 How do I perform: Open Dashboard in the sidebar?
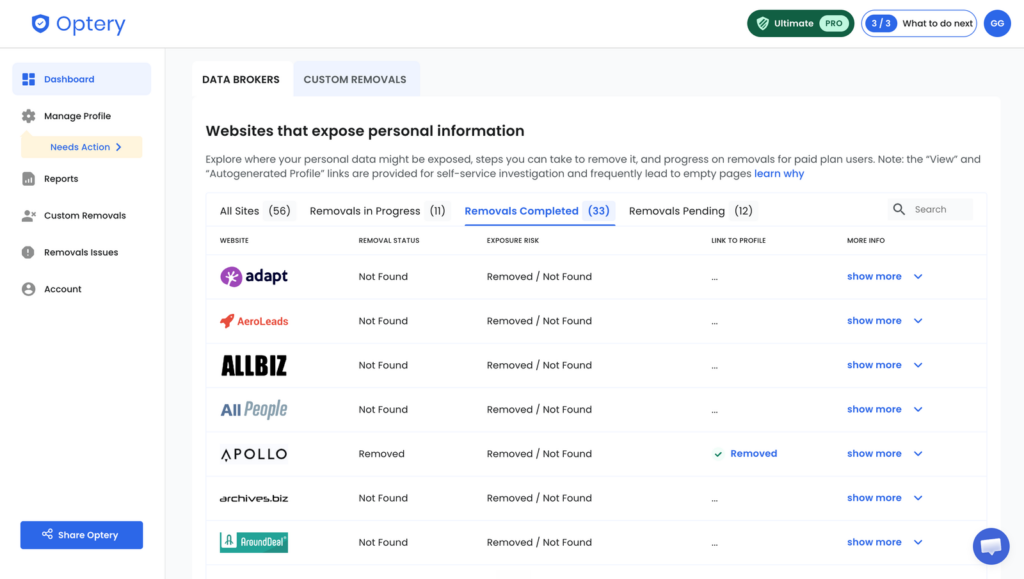coord(82,79)
